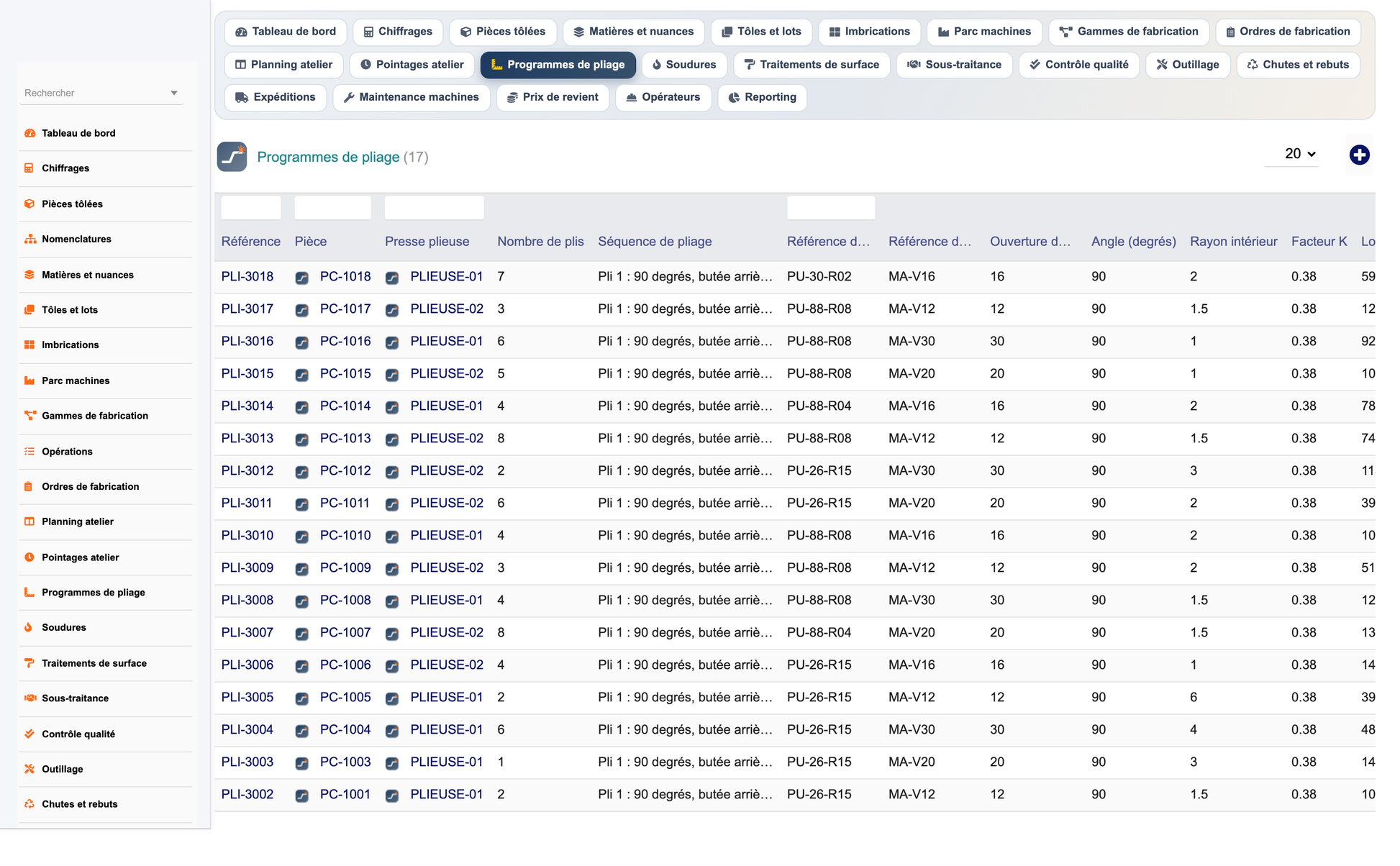
Task: Click the Référence column filter field
Action: point(251,208)
